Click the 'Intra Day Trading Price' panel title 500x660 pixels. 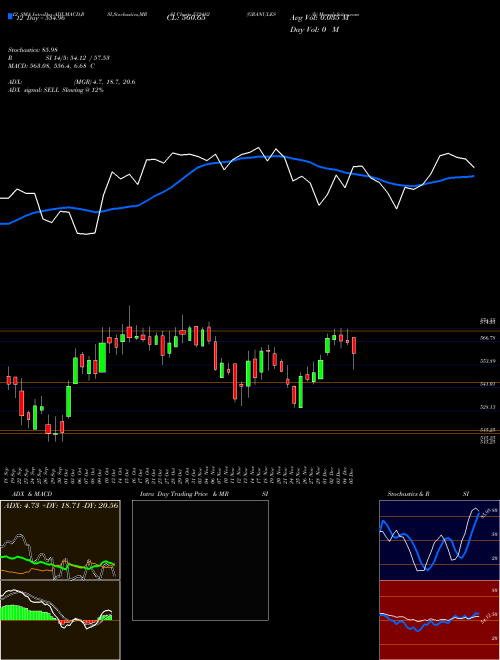[174, 494]
